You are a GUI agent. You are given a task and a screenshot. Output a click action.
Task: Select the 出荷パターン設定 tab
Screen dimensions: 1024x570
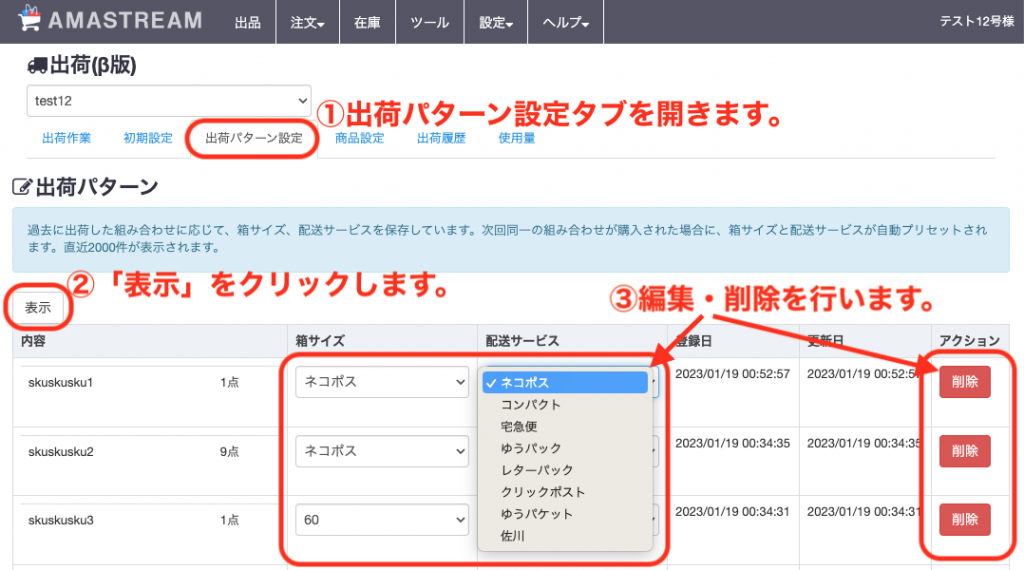tap(254, 138)
